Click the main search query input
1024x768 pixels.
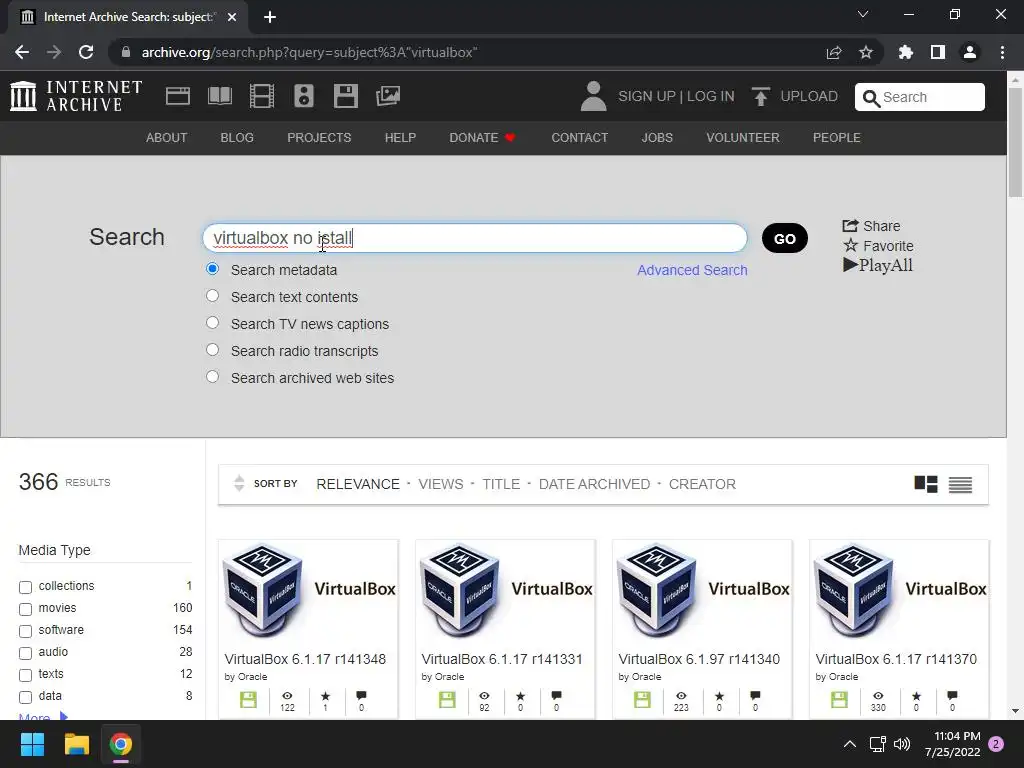475,238
